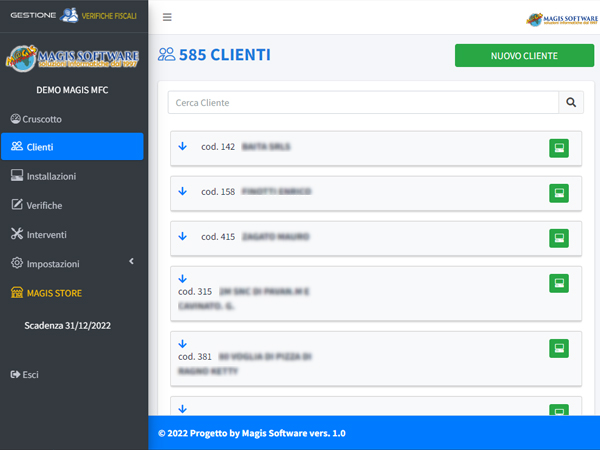Click the 'cod. 142' client label

(218, 147)
